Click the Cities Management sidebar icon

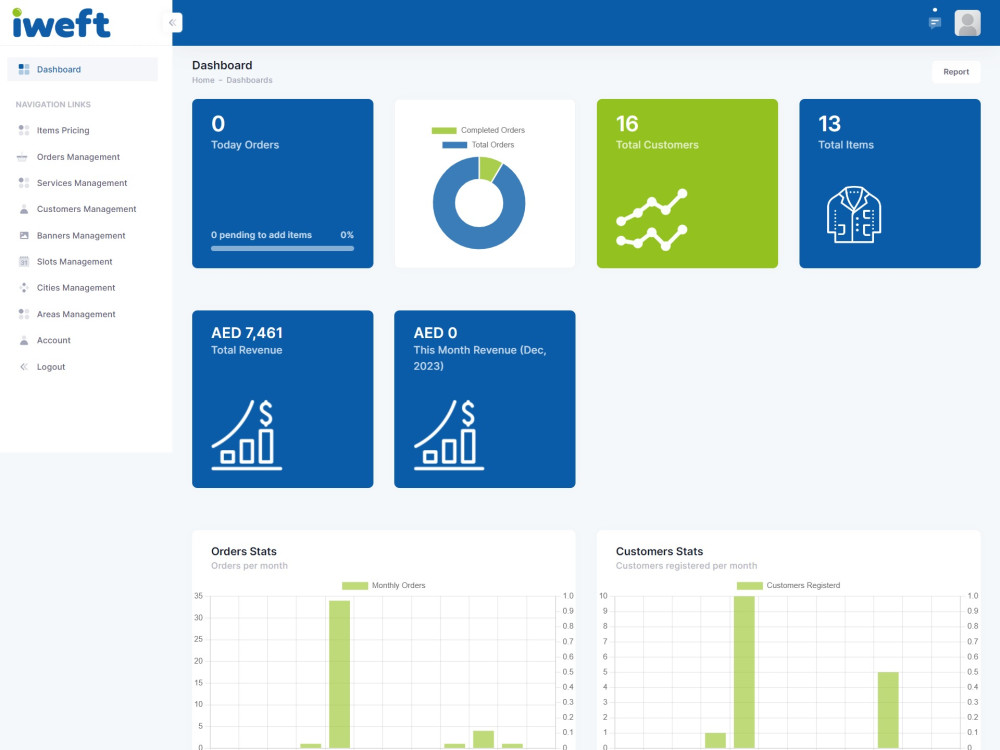coord(24,288)
